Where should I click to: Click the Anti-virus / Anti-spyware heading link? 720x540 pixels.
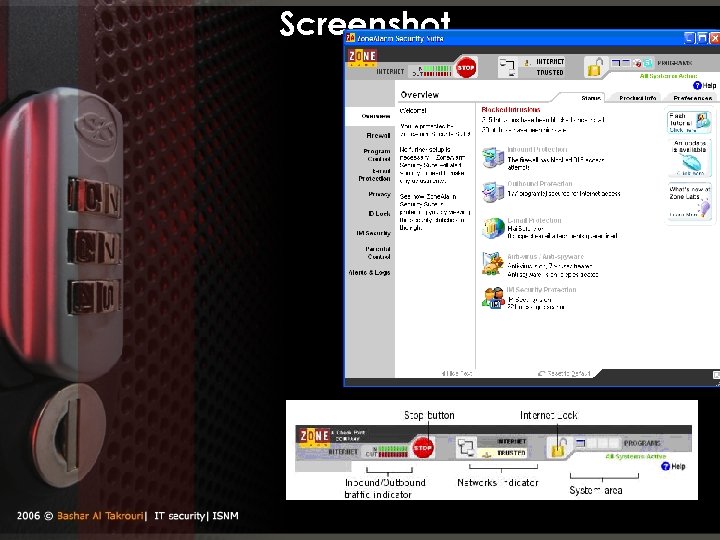545,256
